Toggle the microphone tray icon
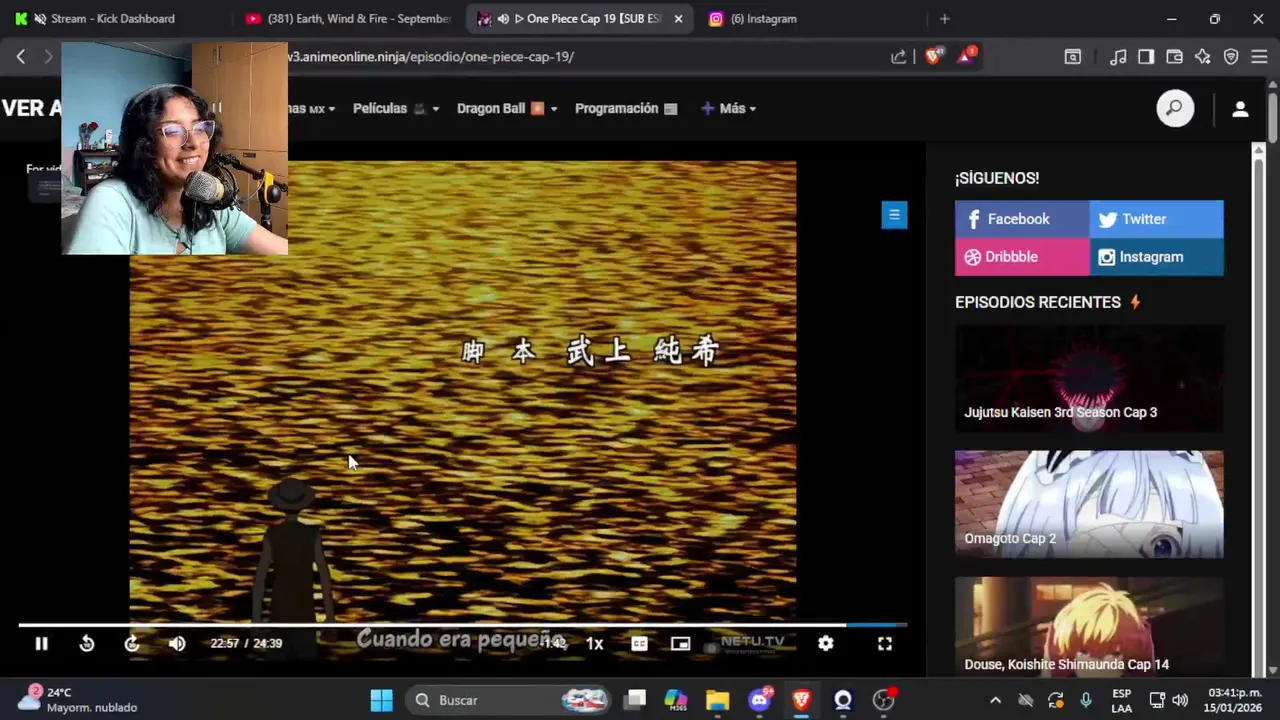1280x720 pixels. [x=1086, y=700]
